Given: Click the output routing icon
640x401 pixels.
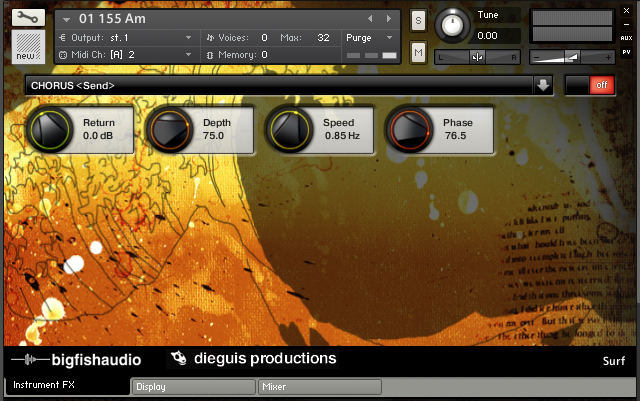Looking at the screenshot, I should pyautogui.click(x=62, y=38).
